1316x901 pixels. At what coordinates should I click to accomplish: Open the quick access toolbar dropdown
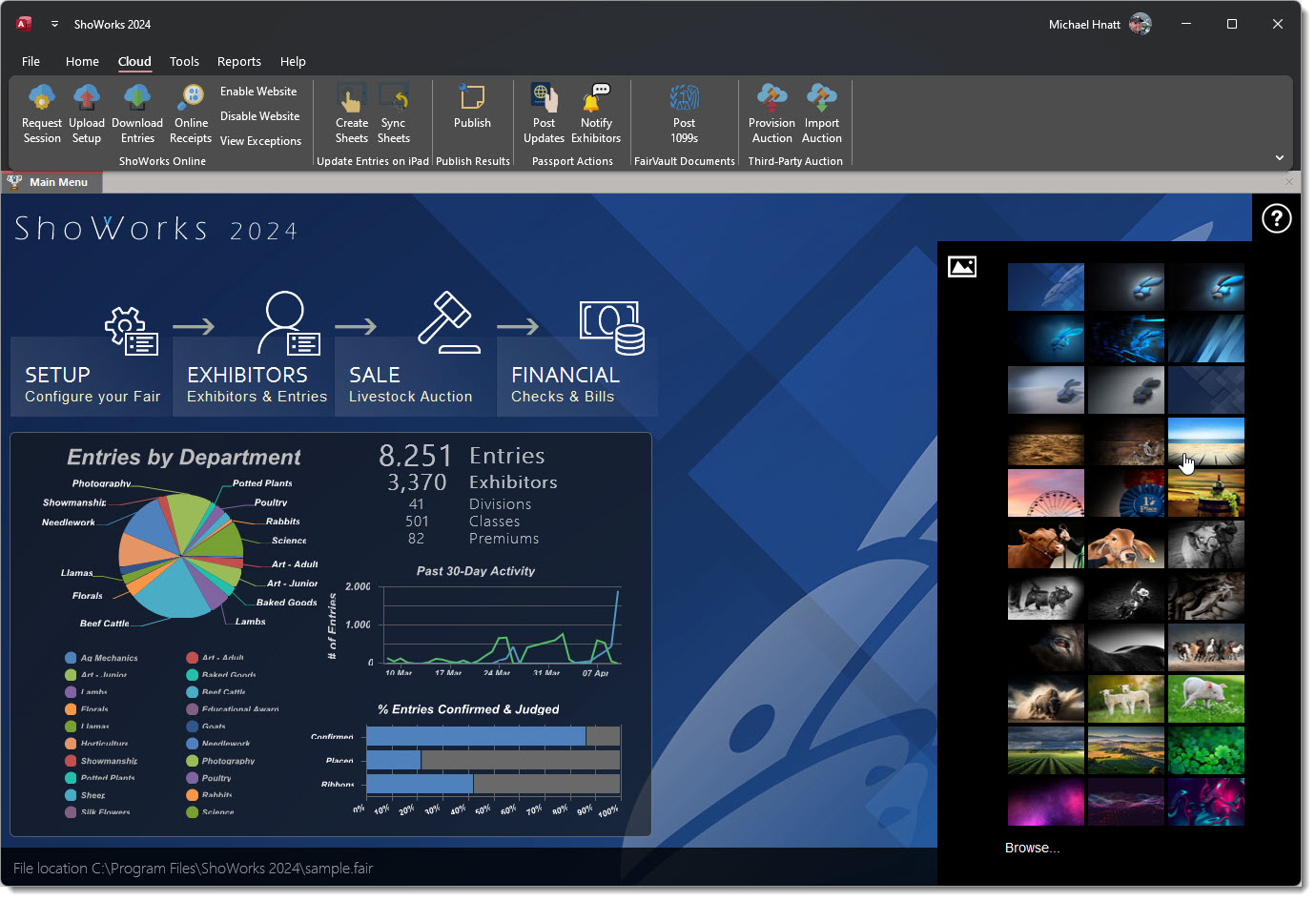click(54, 25)
